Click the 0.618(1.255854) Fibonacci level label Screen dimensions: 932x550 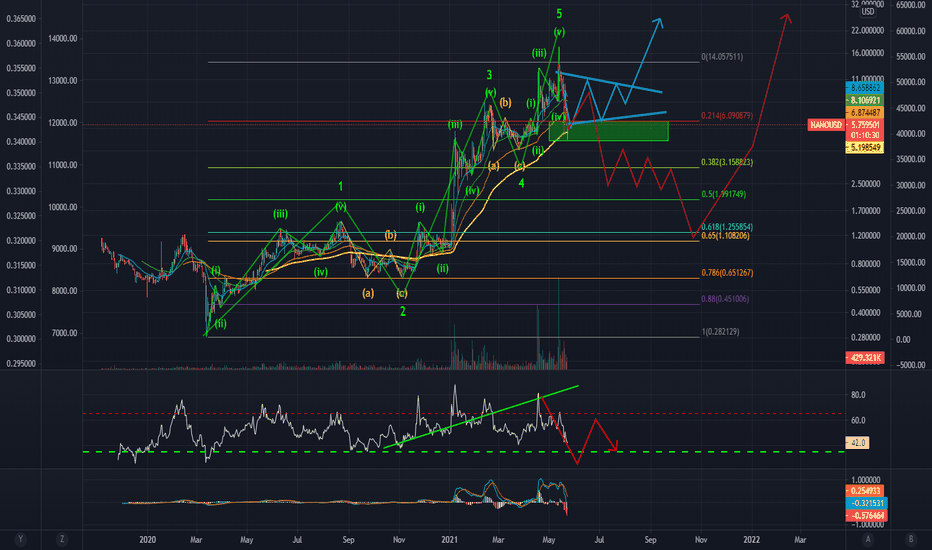coord(727,227)
